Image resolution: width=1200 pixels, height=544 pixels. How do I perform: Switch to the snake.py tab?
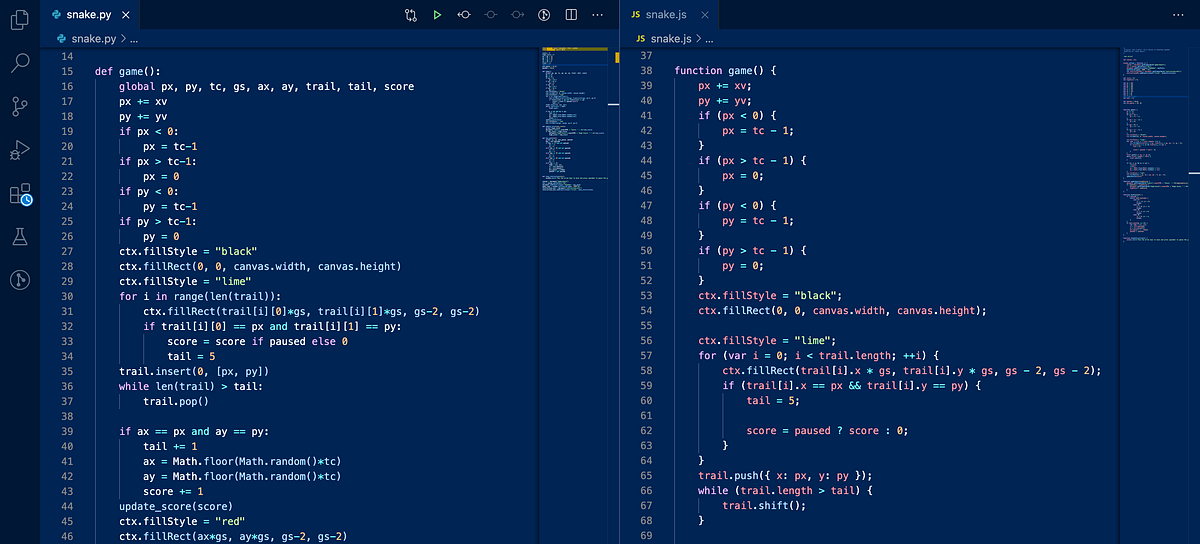pyautogui.click(x=90, y=15)
